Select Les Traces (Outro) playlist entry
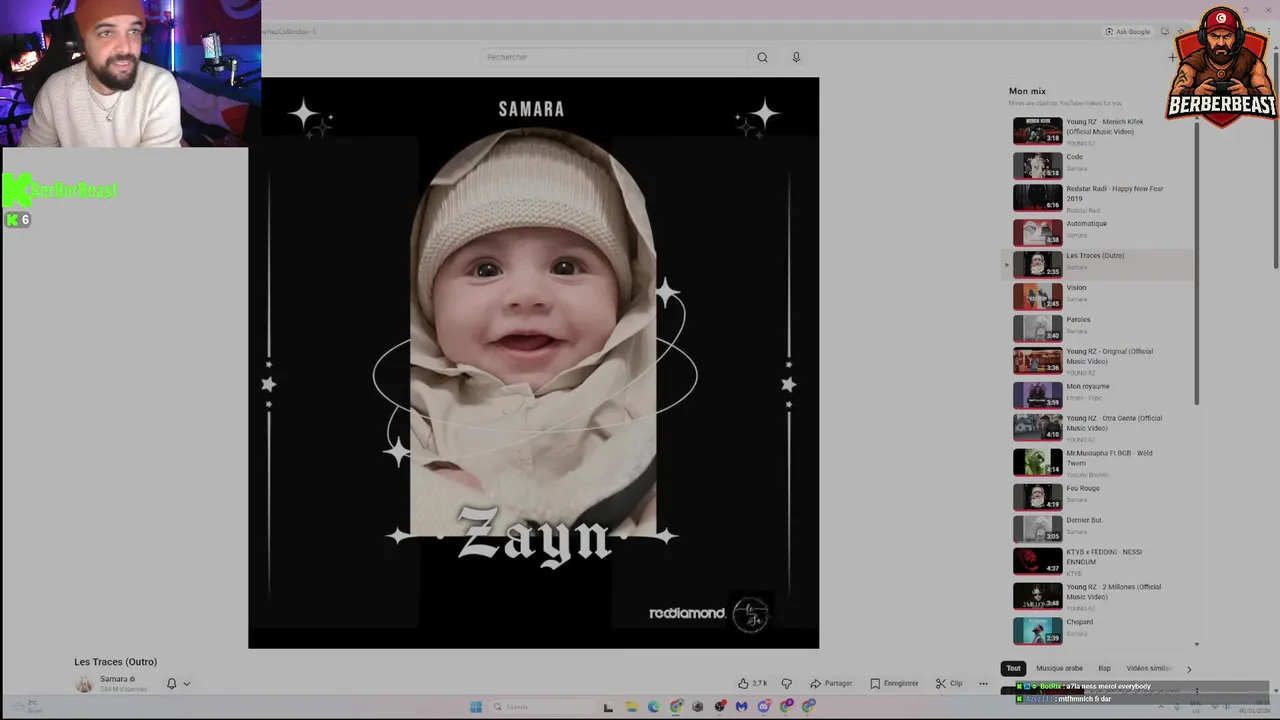Screen dimensions: 1280x720 (1100, 263)
